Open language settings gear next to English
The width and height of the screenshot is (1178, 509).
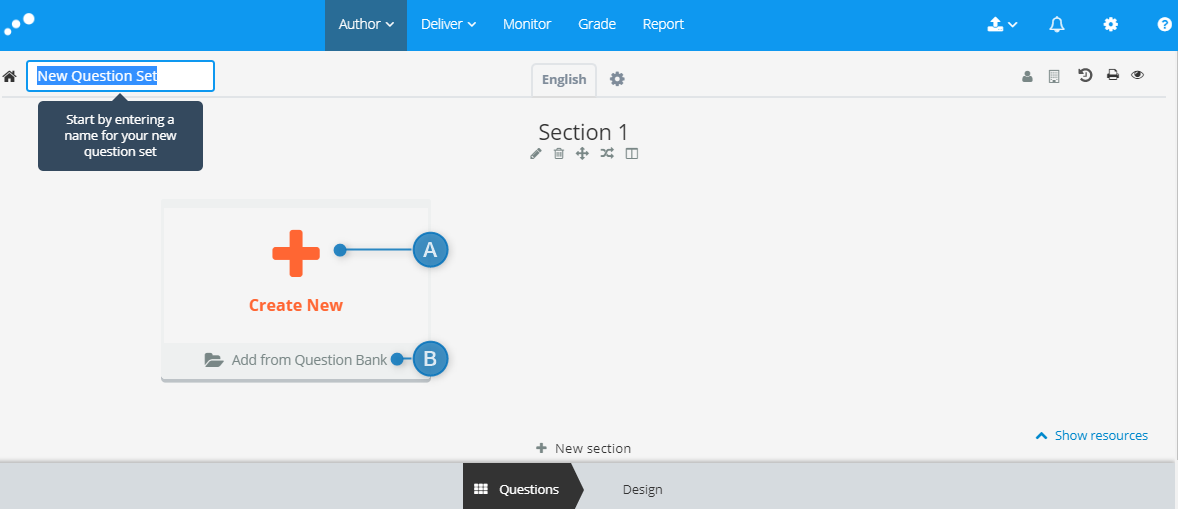pyautogui.click(x=617, y=79)
